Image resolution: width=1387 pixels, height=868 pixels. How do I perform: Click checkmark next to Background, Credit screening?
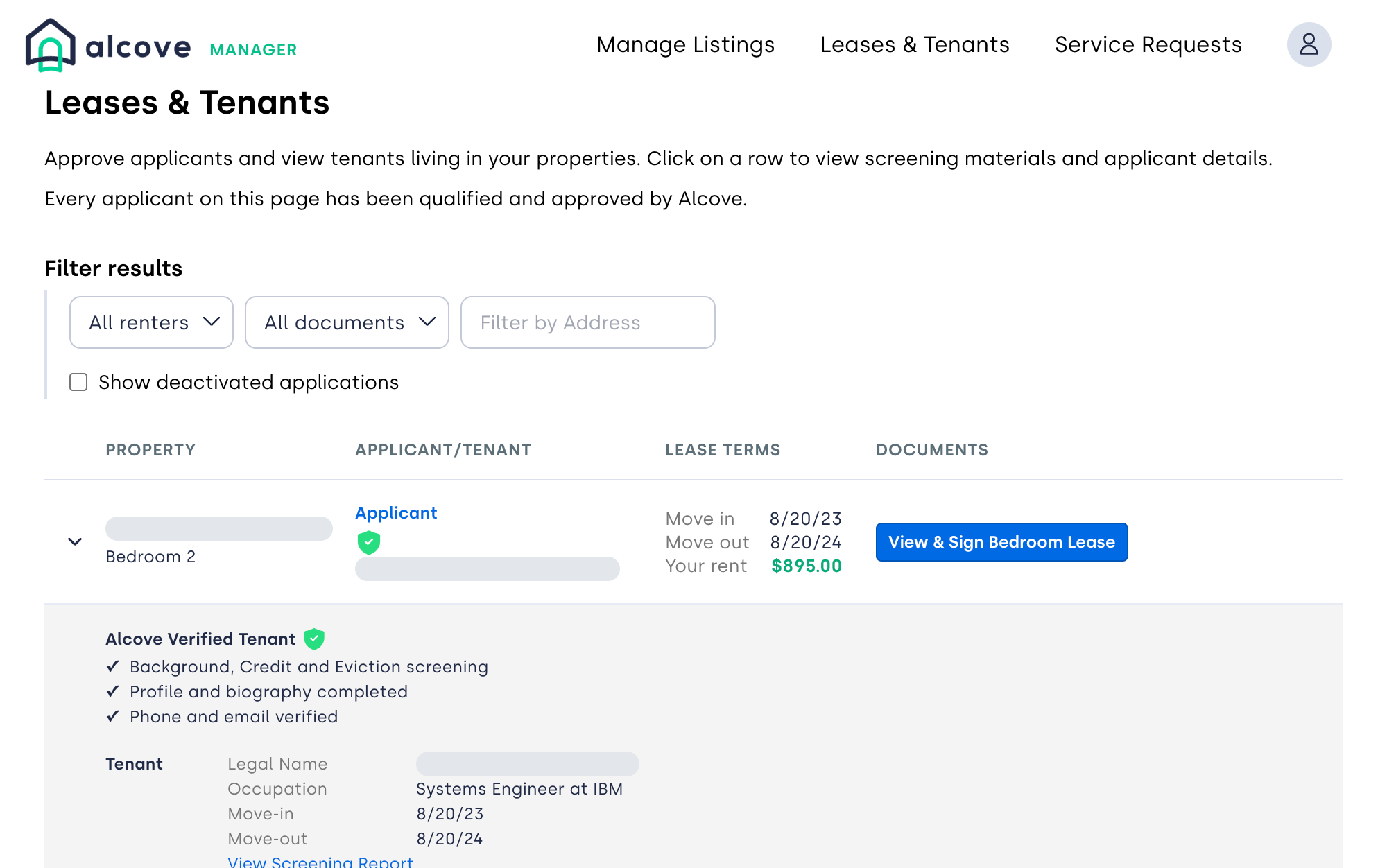(113, 667)
